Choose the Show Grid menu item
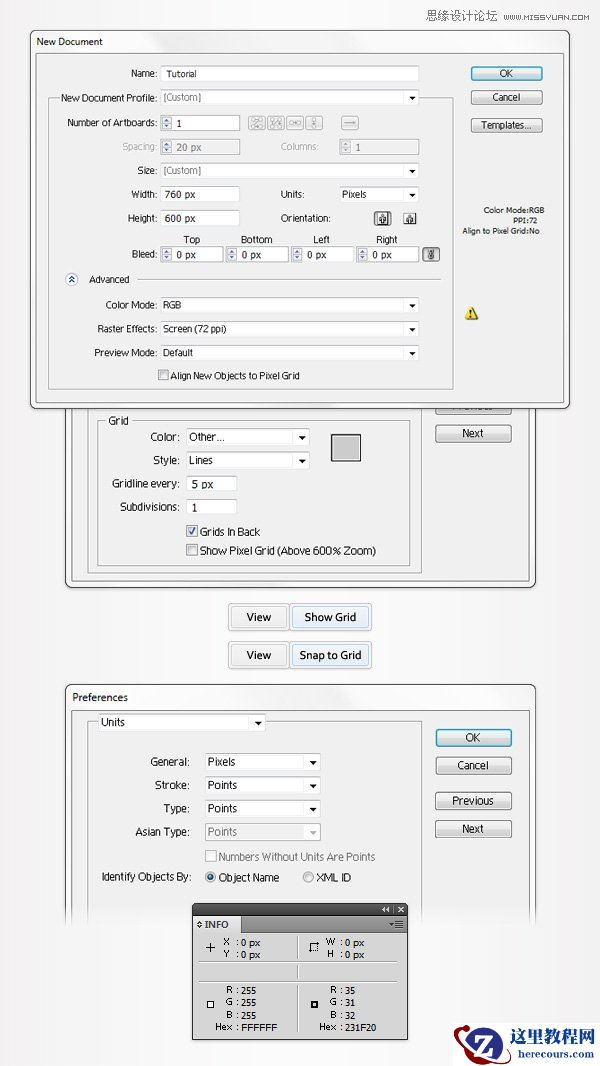Viewport: 600px width, 1066px height. point(330,617)
